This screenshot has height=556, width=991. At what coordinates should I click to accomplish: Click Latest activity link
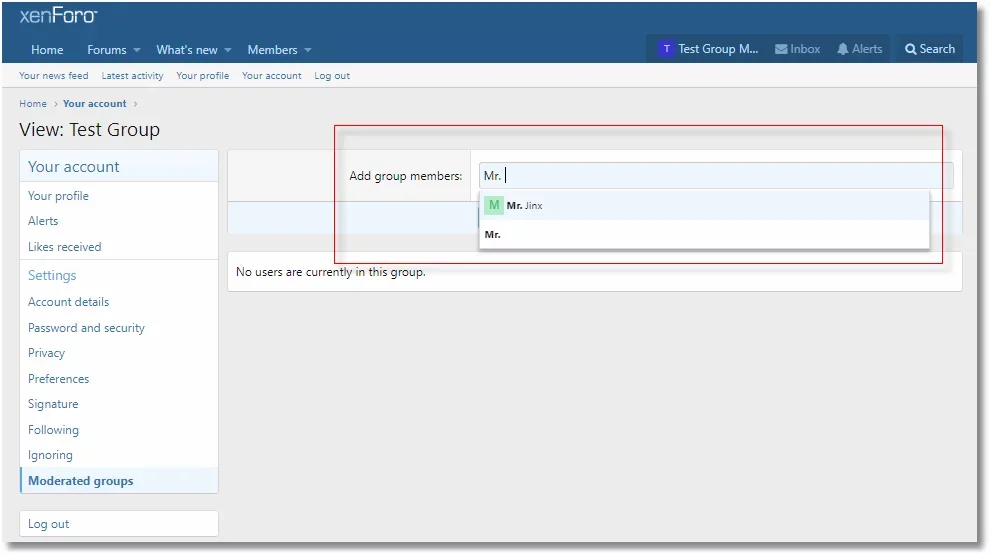coord(132,76)
